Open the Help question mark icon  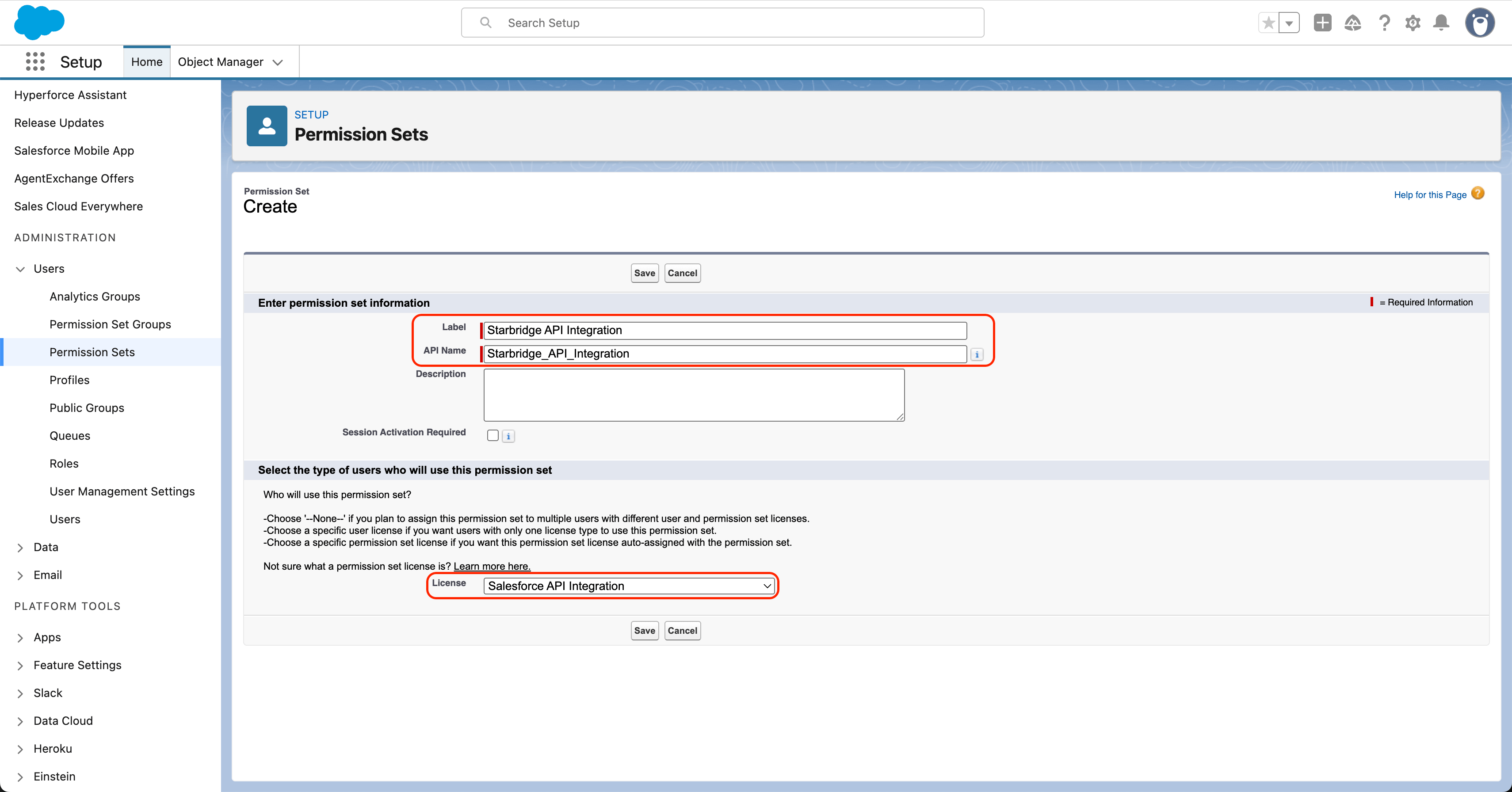click(1384, 23)
